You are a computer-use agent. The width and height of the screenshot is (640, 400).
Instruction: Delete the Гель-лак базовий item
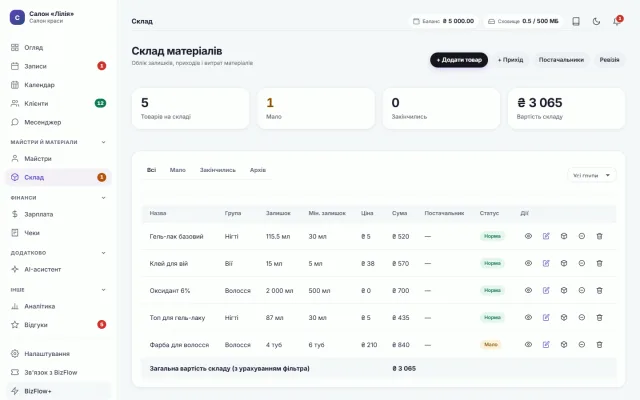599,236
